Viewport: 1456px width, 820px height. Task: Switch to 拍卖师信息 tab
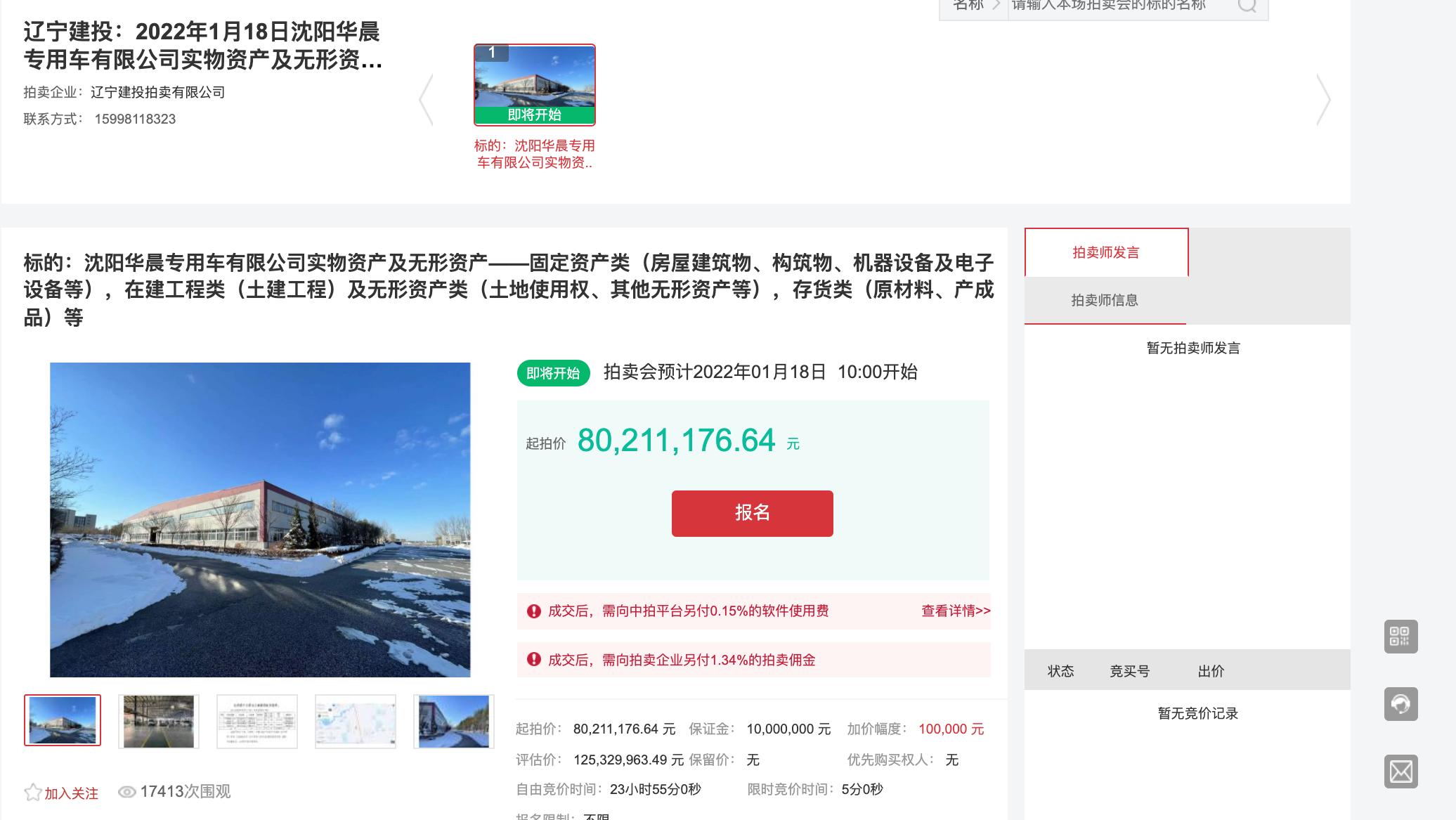click(1105, 300)
